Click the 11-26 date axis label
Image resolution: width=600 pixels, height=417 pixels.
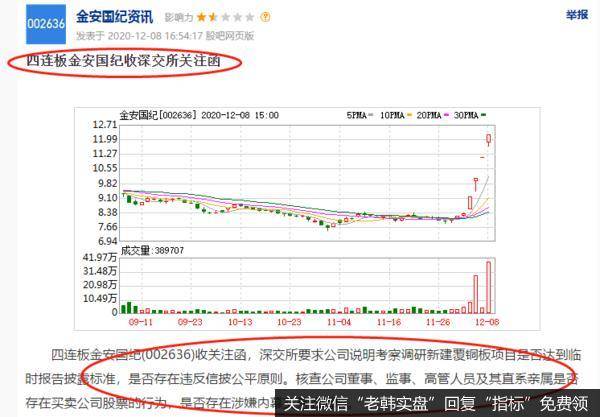(x=438, y=322)
